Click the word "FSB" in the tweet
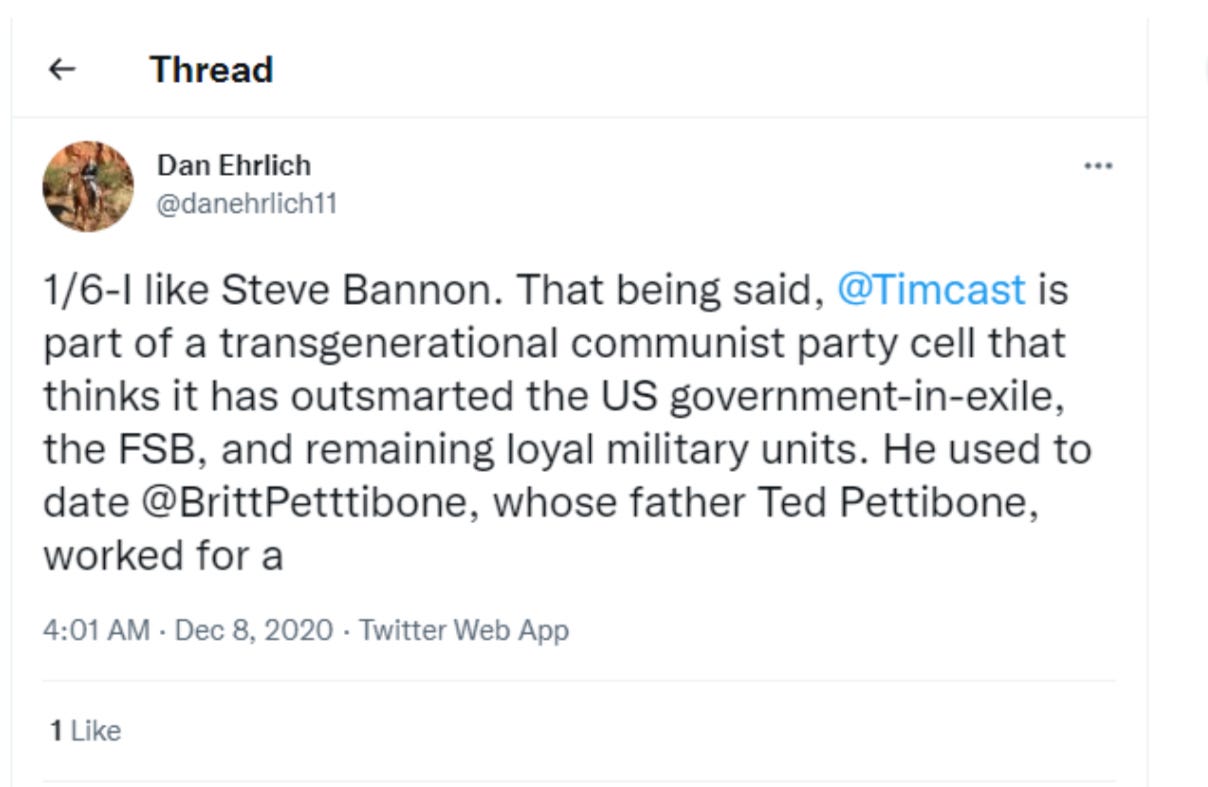Viewport: 1208px width, 787px height. pyautogui.click(x=152, y=450)
